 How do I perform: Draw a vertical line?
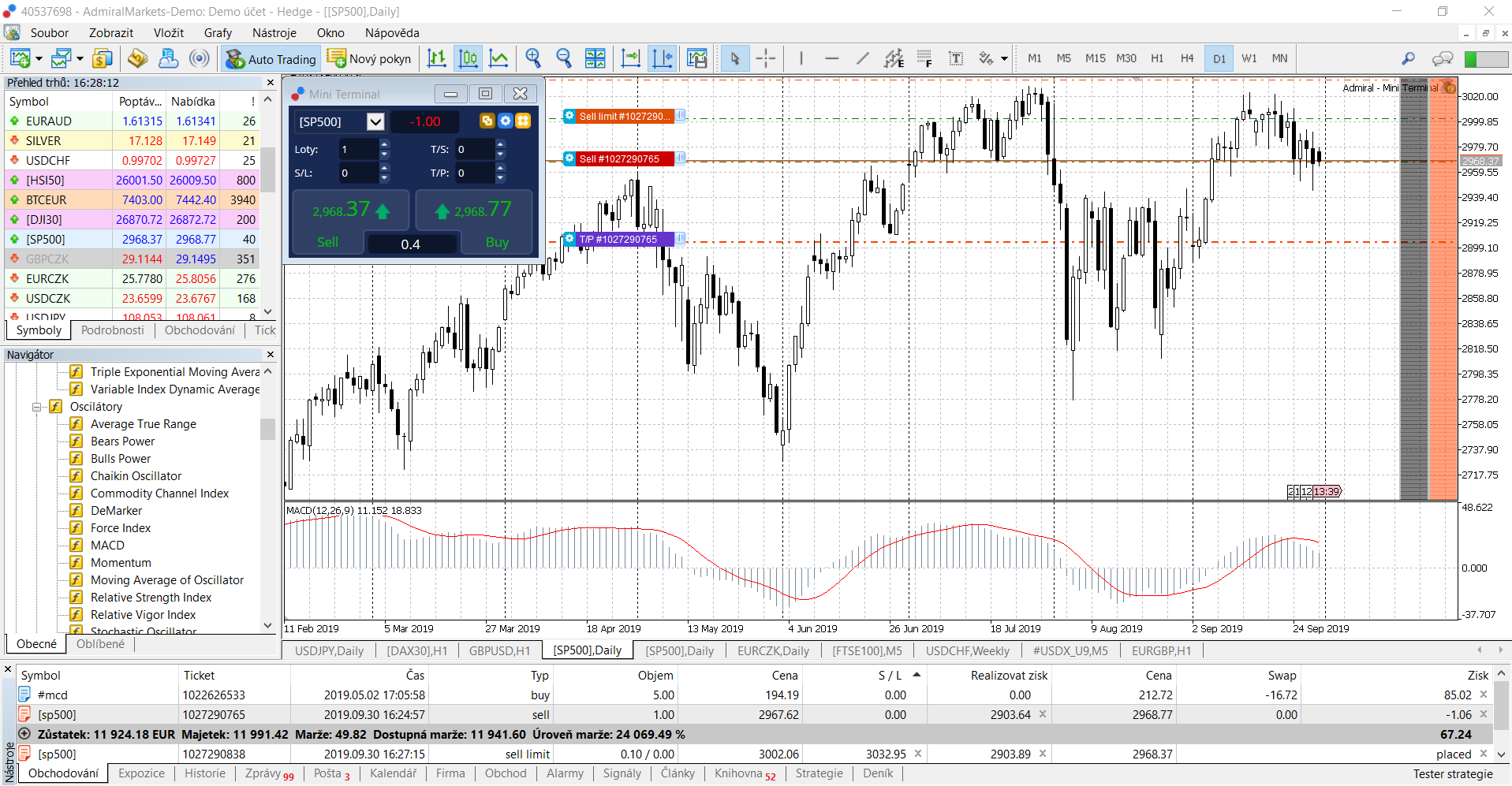pyautogui.click(x=801, y=58)
